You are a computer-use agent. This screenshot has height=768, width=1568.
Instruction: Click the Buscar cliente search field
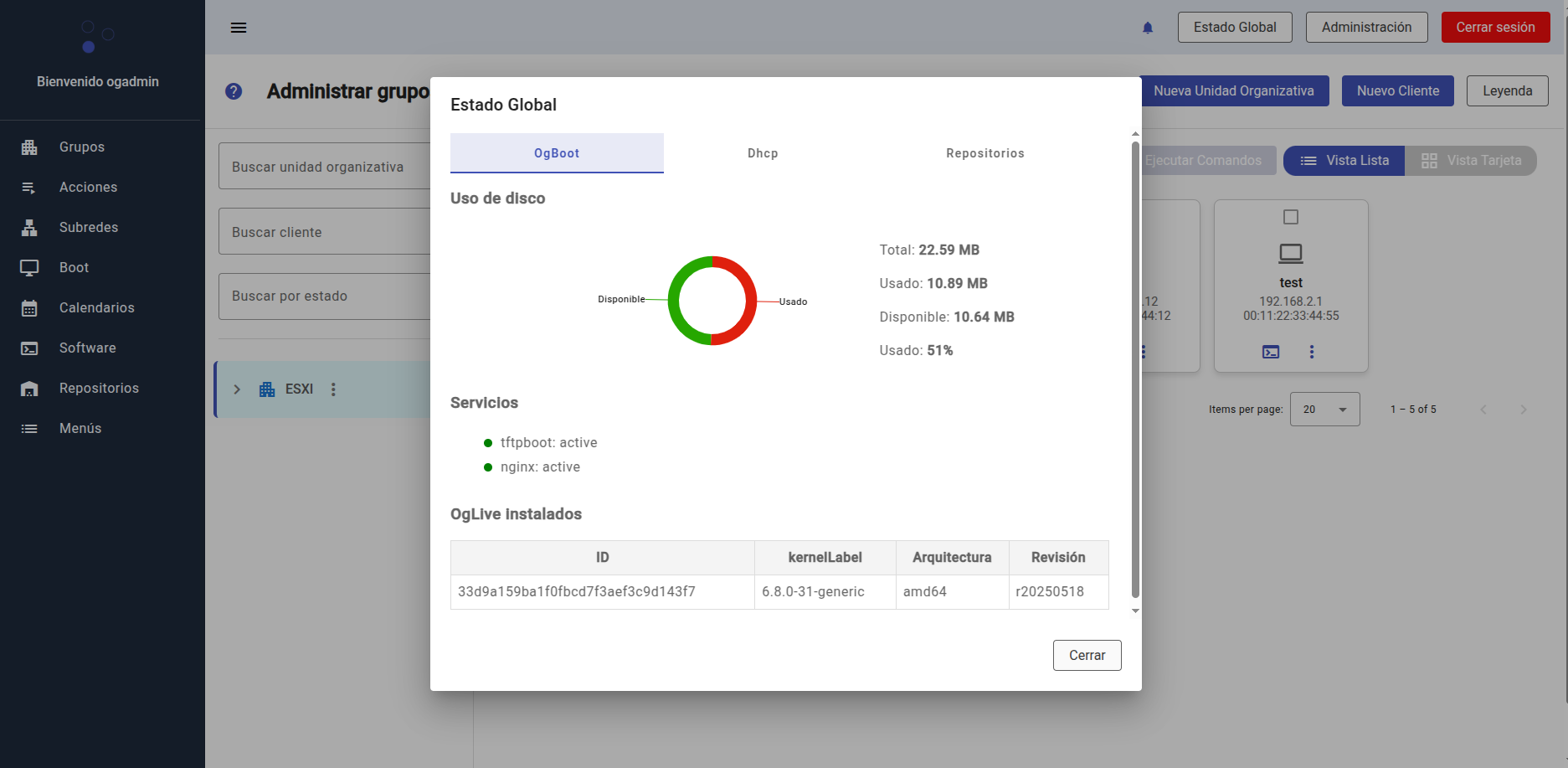coord(325,232)
